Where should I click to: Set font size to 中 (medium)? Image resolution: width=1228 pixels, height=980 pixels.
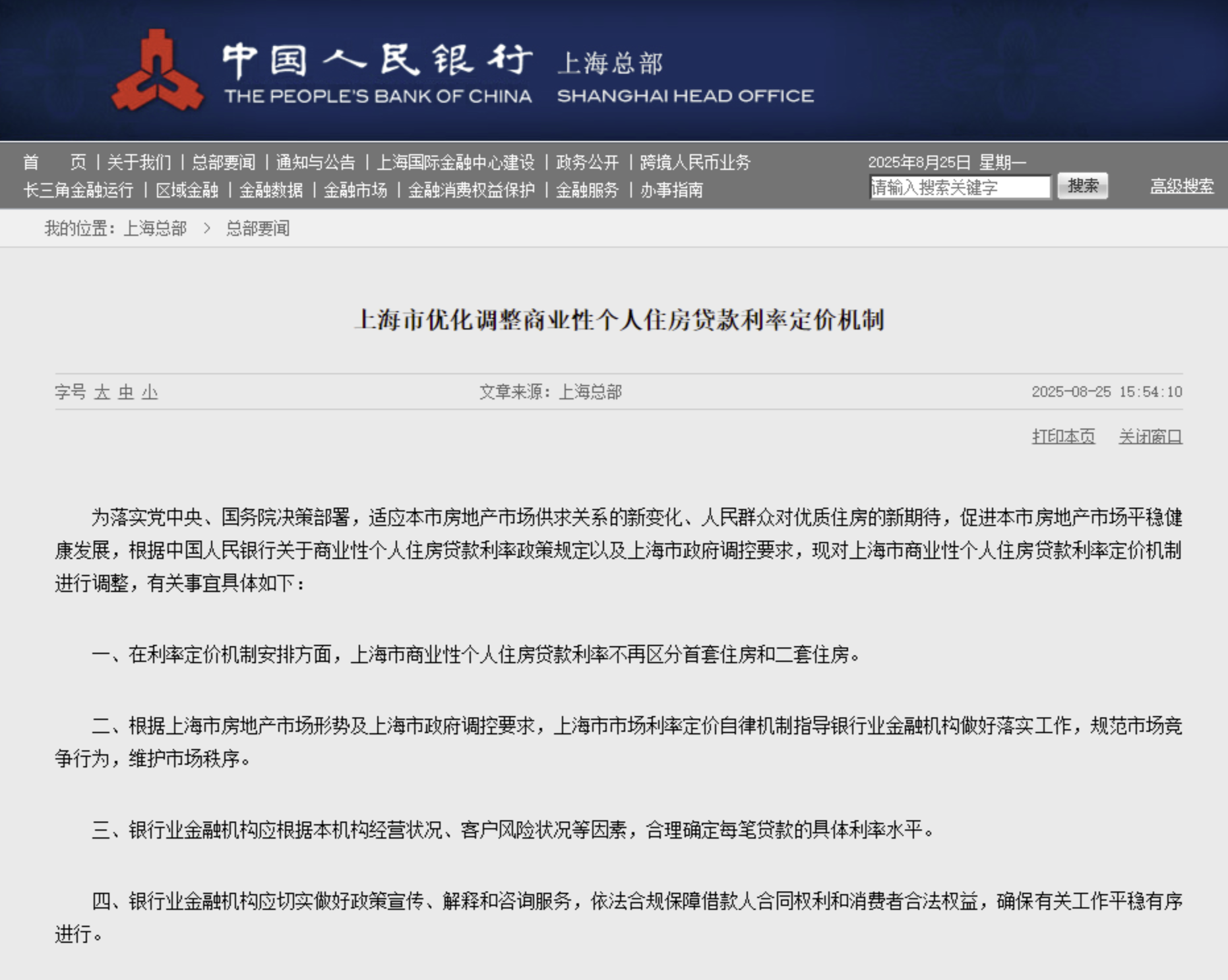click(126, 392)
